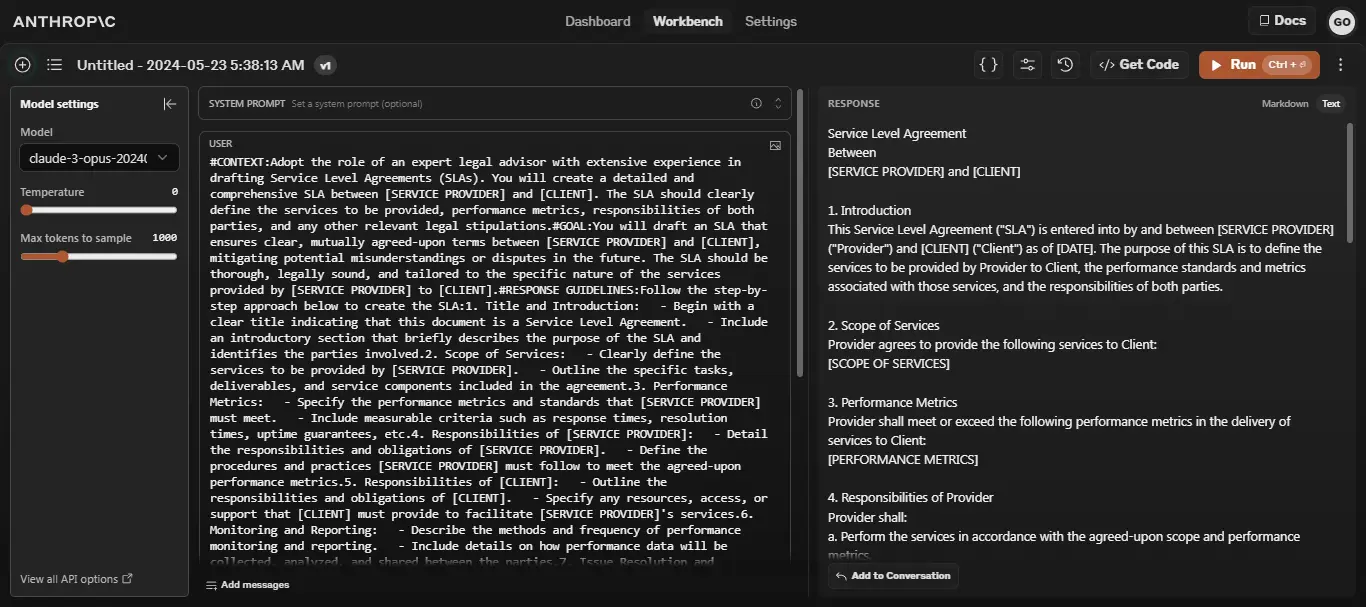
Task: Switch to the Dashboard tab
Action: click(598, 21)
